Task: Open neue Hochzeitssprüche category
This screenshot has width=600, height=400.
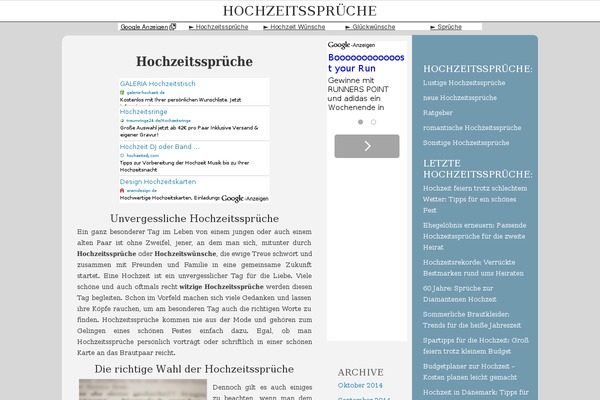Action: [x=460, y=98]
